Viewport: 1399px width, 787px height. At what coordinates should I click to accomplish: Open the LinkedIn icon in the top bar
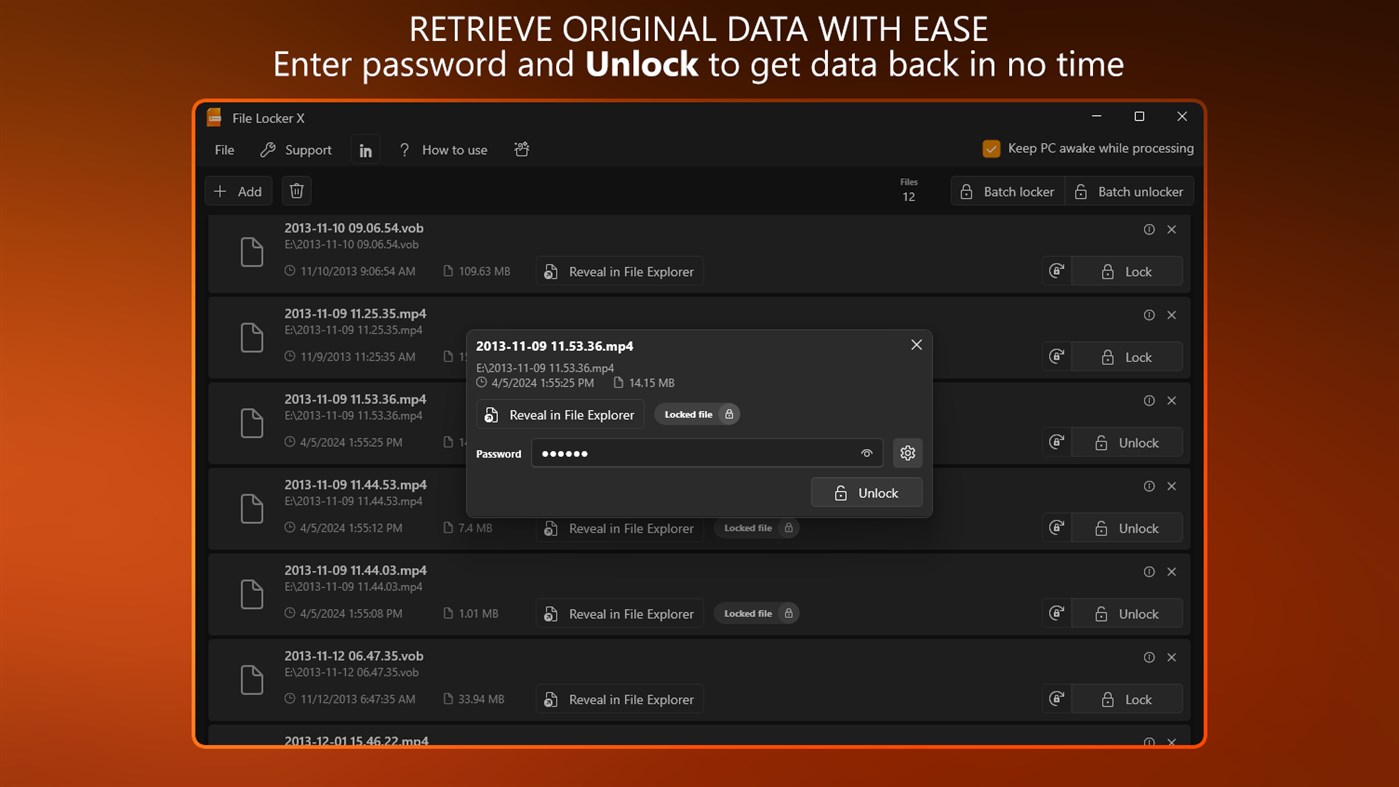point(365,148)
